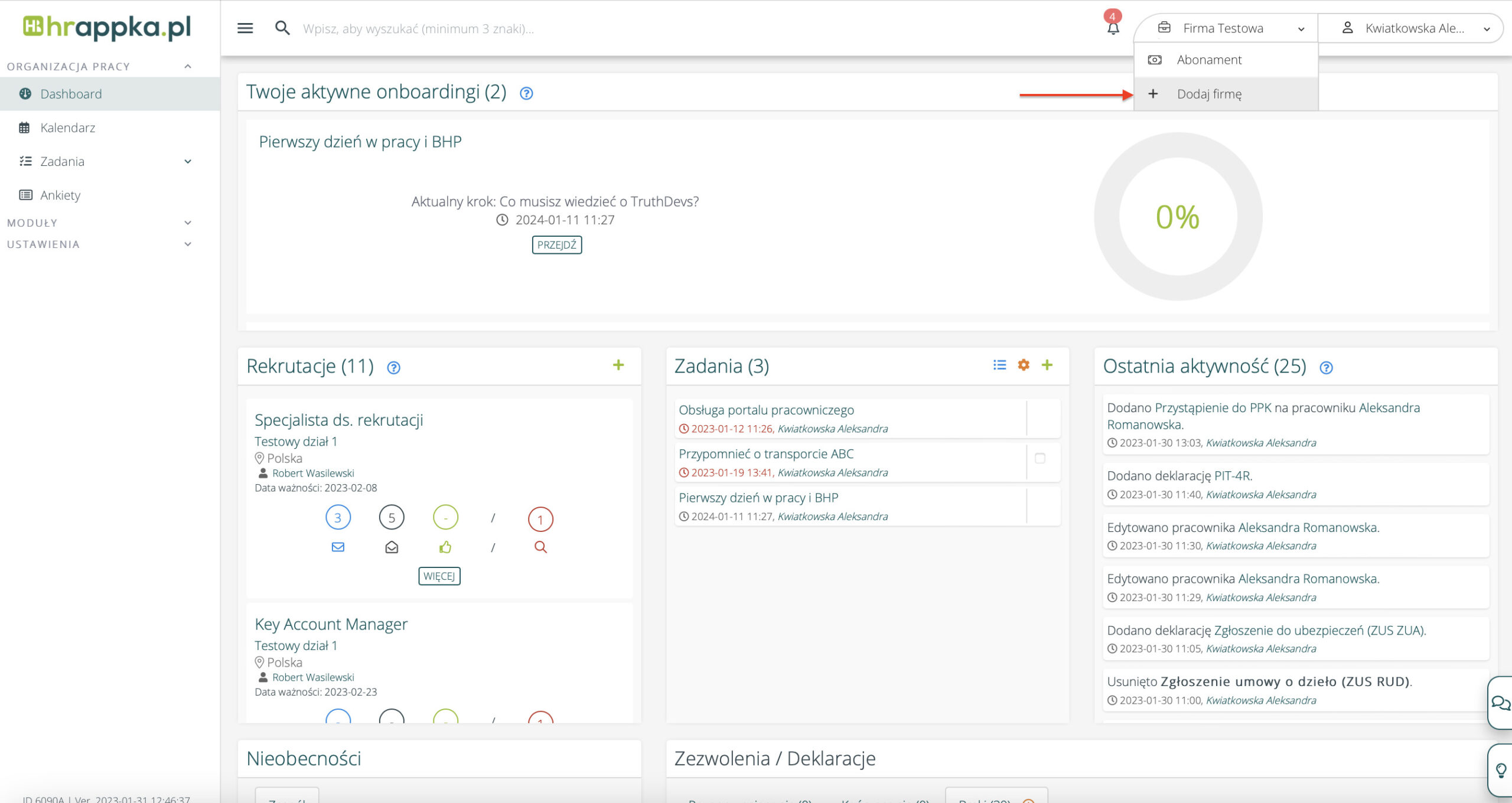Select Abonament from company menu
This screenshot has width=1512, height=803.
point(1209,60)
